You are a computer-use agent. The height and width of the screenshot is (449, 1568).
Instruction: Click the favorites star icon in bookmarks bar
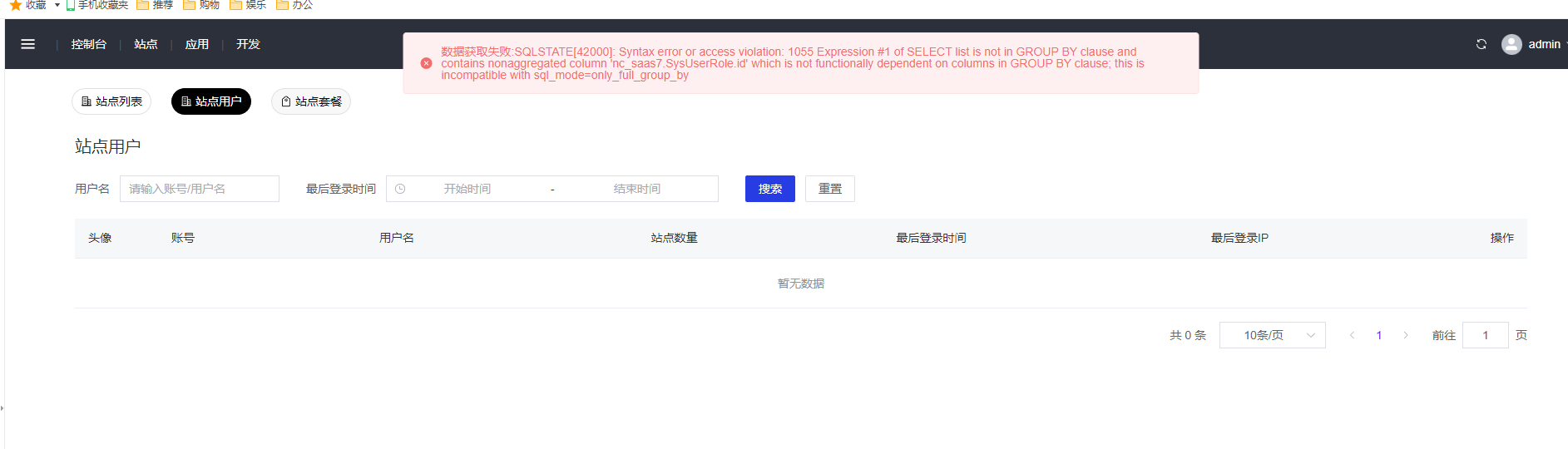coord(15,5)
